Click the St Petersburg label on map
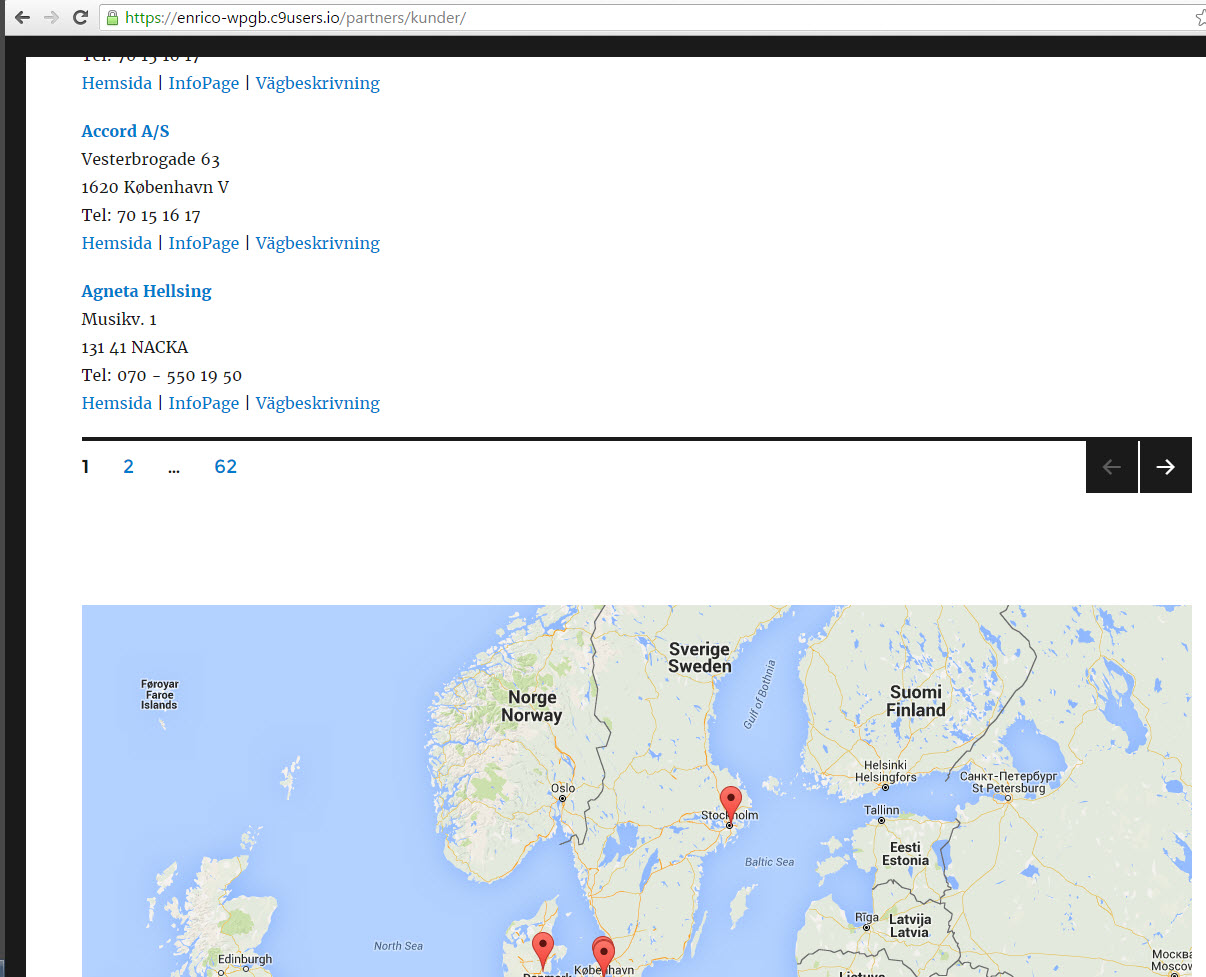Viewport: 1206px width, 977px height. 1008,782
